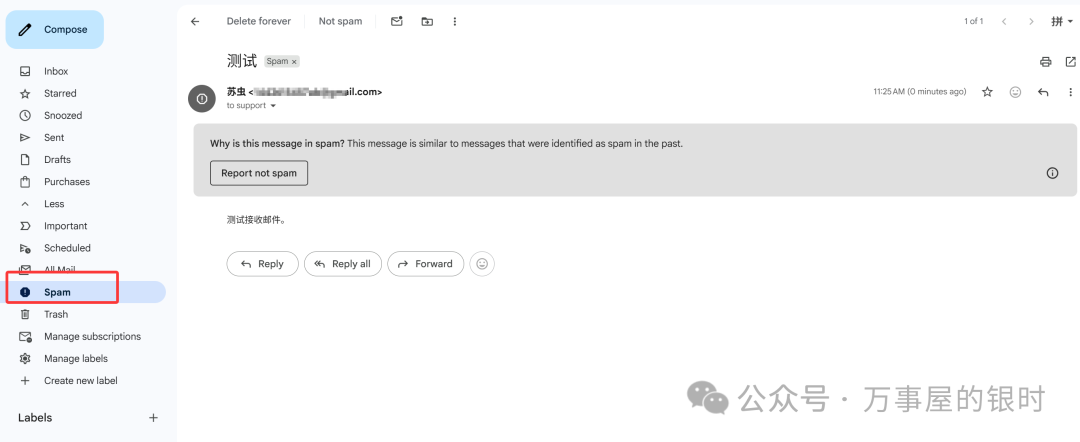Star this message from 苏虫
Viewport: 1080px width, 442px height.
click(x=987, y=92)
